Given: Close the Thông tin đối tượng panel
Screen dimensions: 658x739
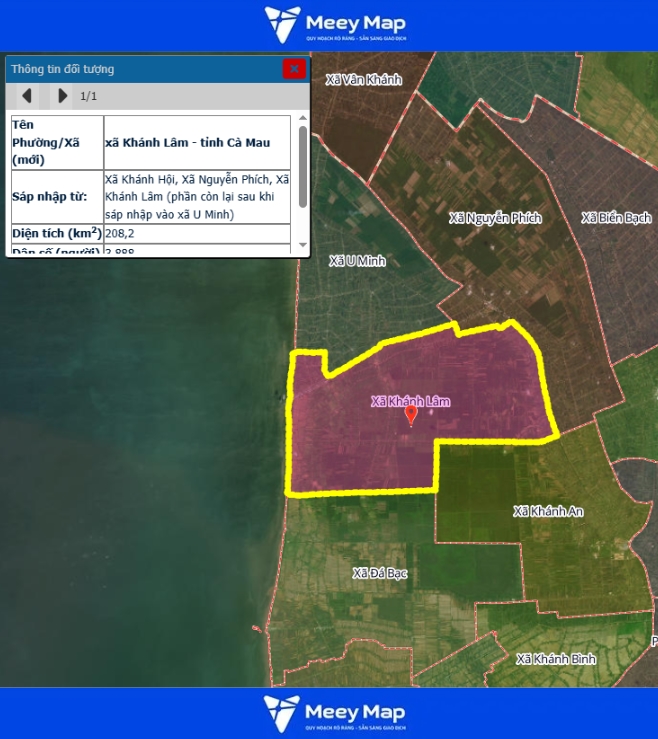Looking at the screenshot, I should point(293,69).
